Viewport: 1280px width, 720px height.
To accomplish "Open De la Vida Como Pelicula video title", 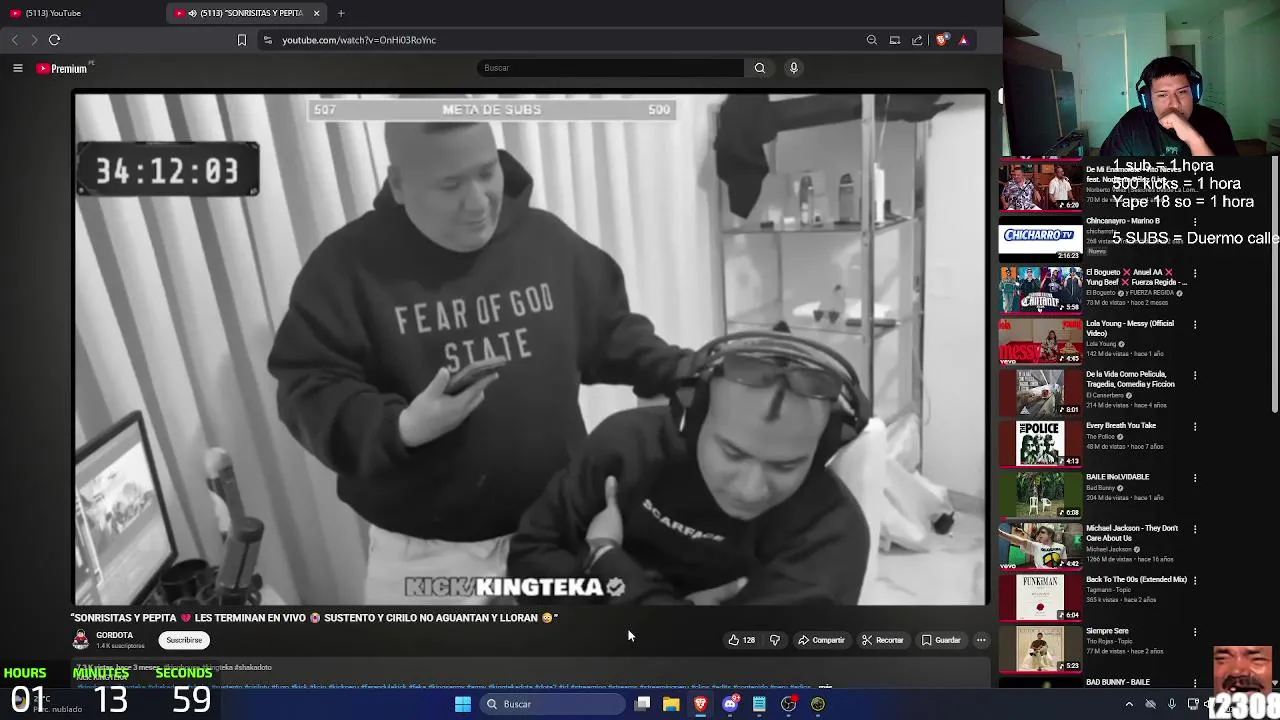I will (x=1130, y=379).
